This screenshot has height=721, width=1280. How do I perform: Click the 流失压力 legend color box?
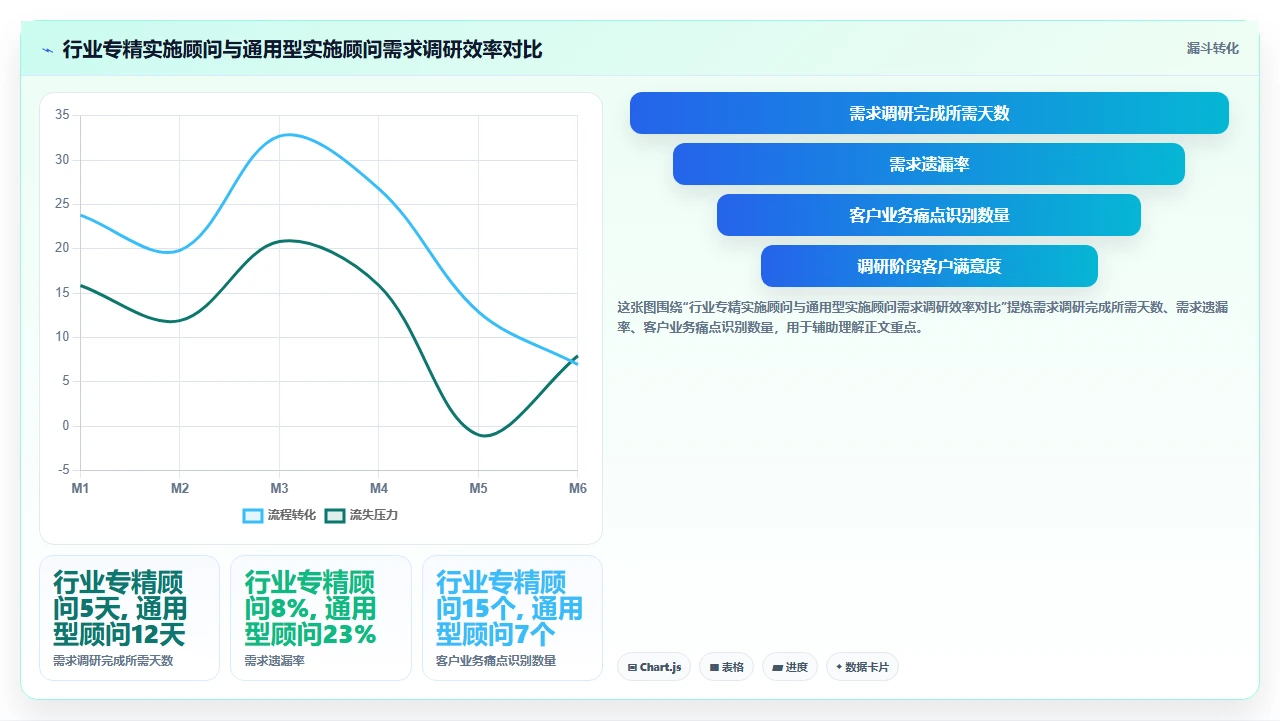click(x=335, y=515)
